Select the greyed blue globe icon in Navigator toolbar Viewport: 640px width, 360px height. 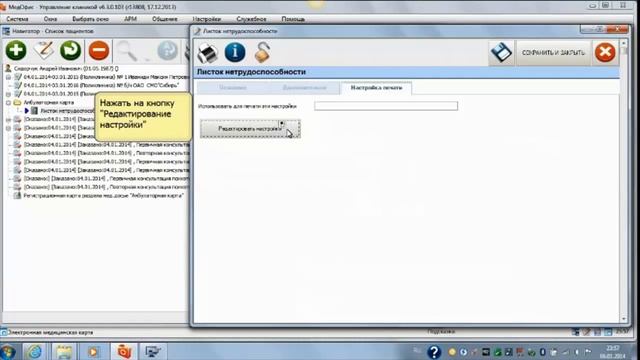[167, 51]
